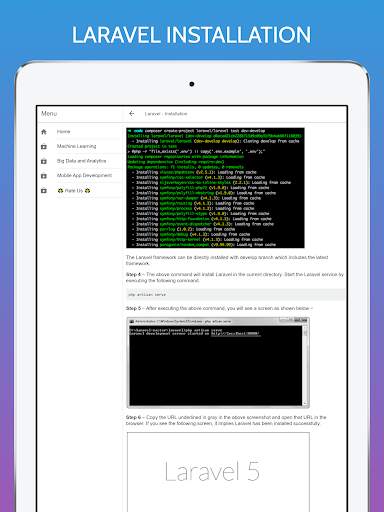Click the icon next to Rate Us

click(44, 191)
